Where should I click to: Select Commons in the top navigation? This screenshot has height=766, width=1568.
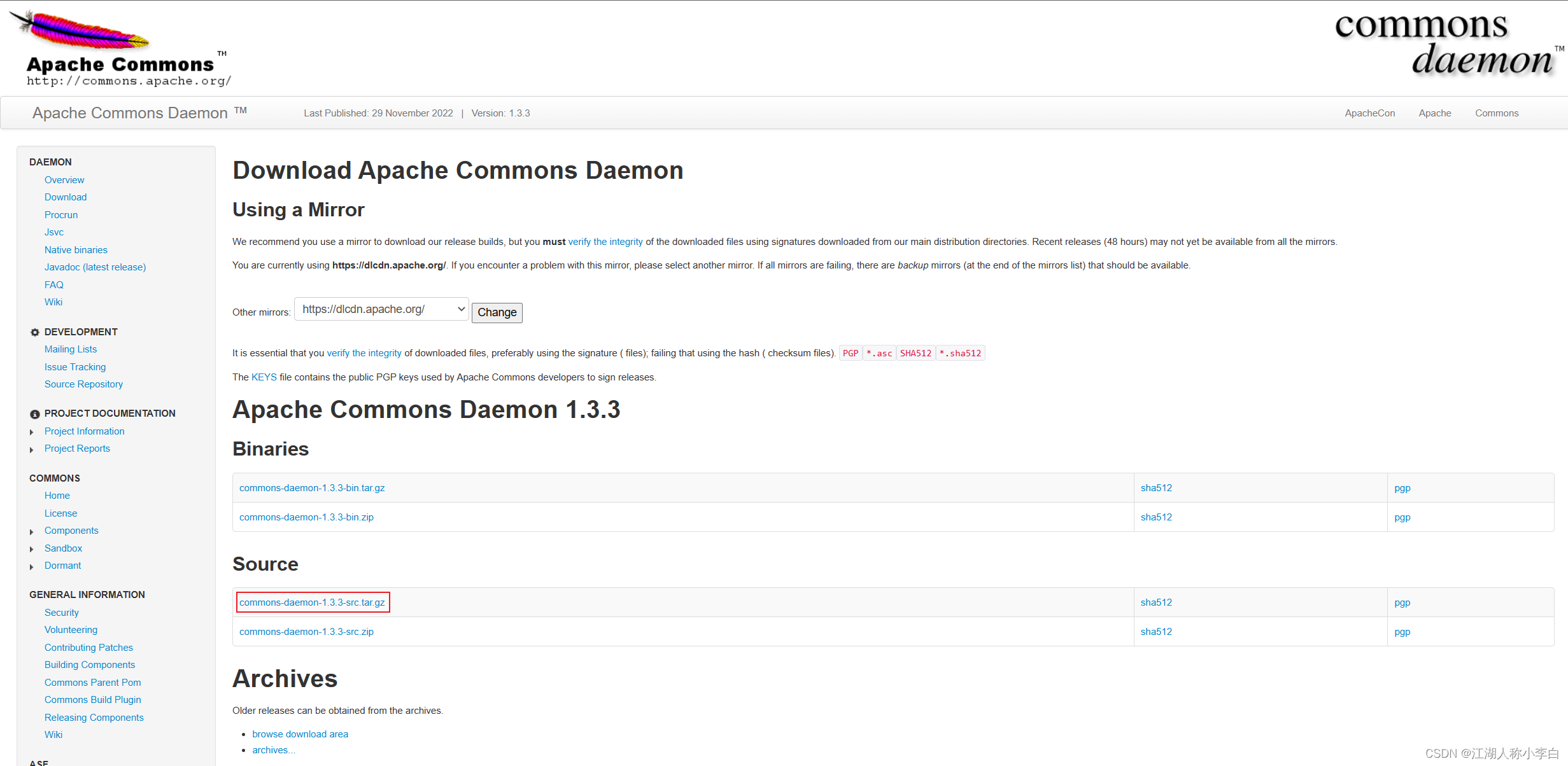[x=1497, y=113]
